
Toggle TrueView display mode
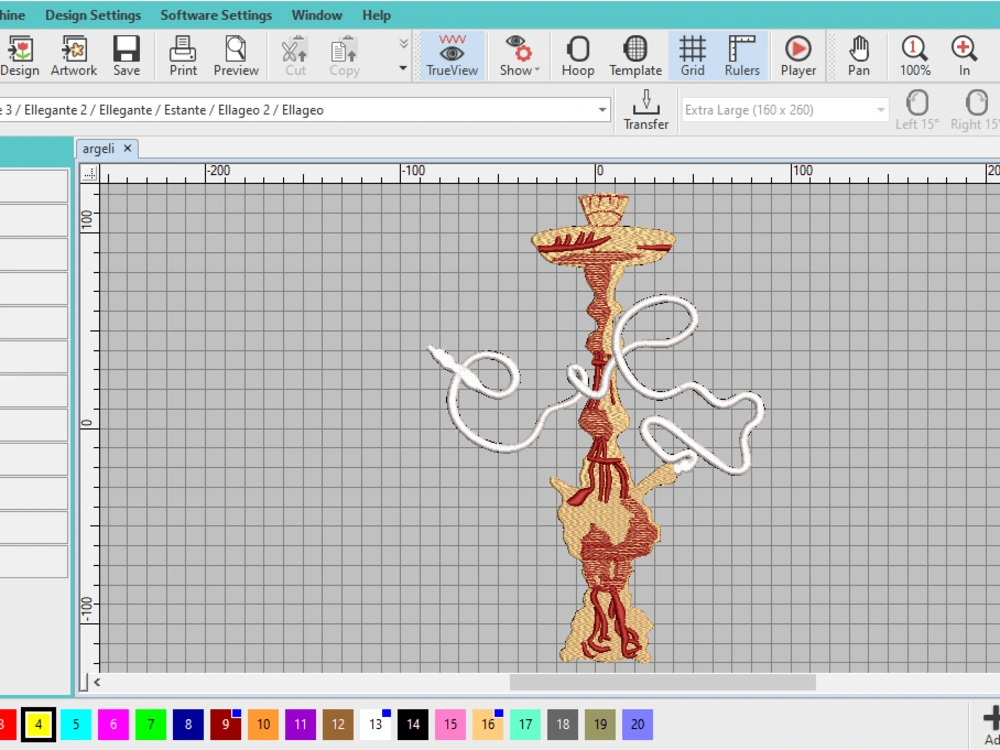(452, 56)
